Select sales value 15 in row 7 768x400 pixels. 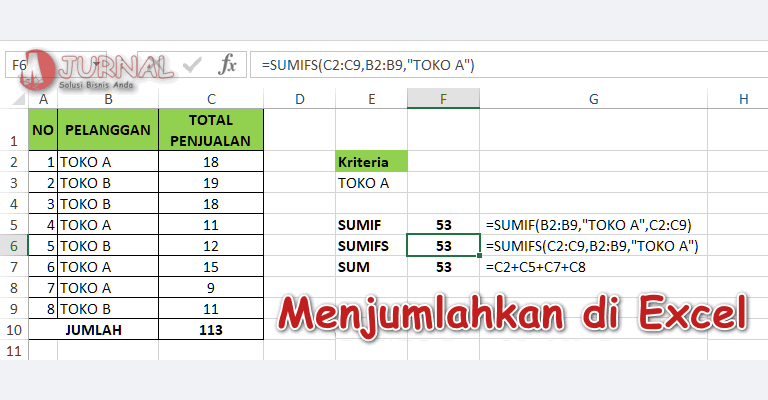click(211, 267)
